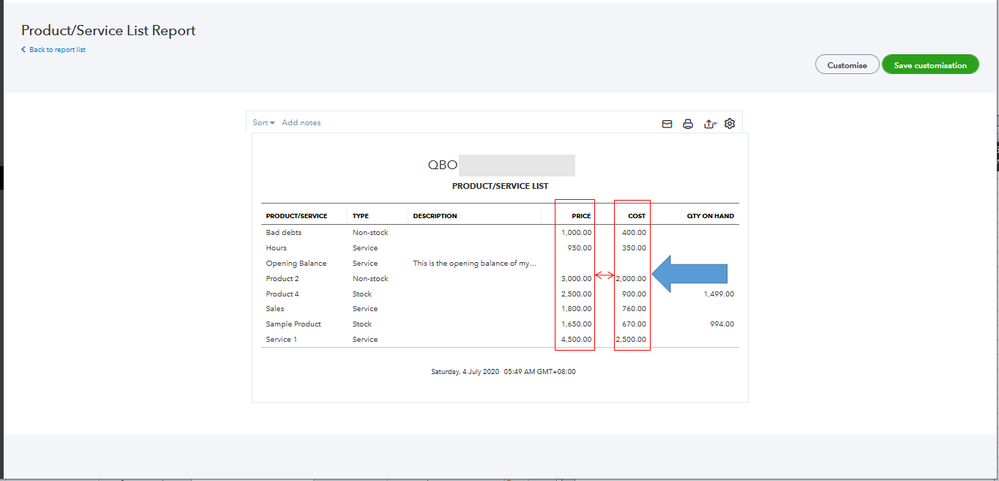Viewport: 999px width, 481px height.
Task: Click cost 350.00 for Hours
Action: point(634,248)
